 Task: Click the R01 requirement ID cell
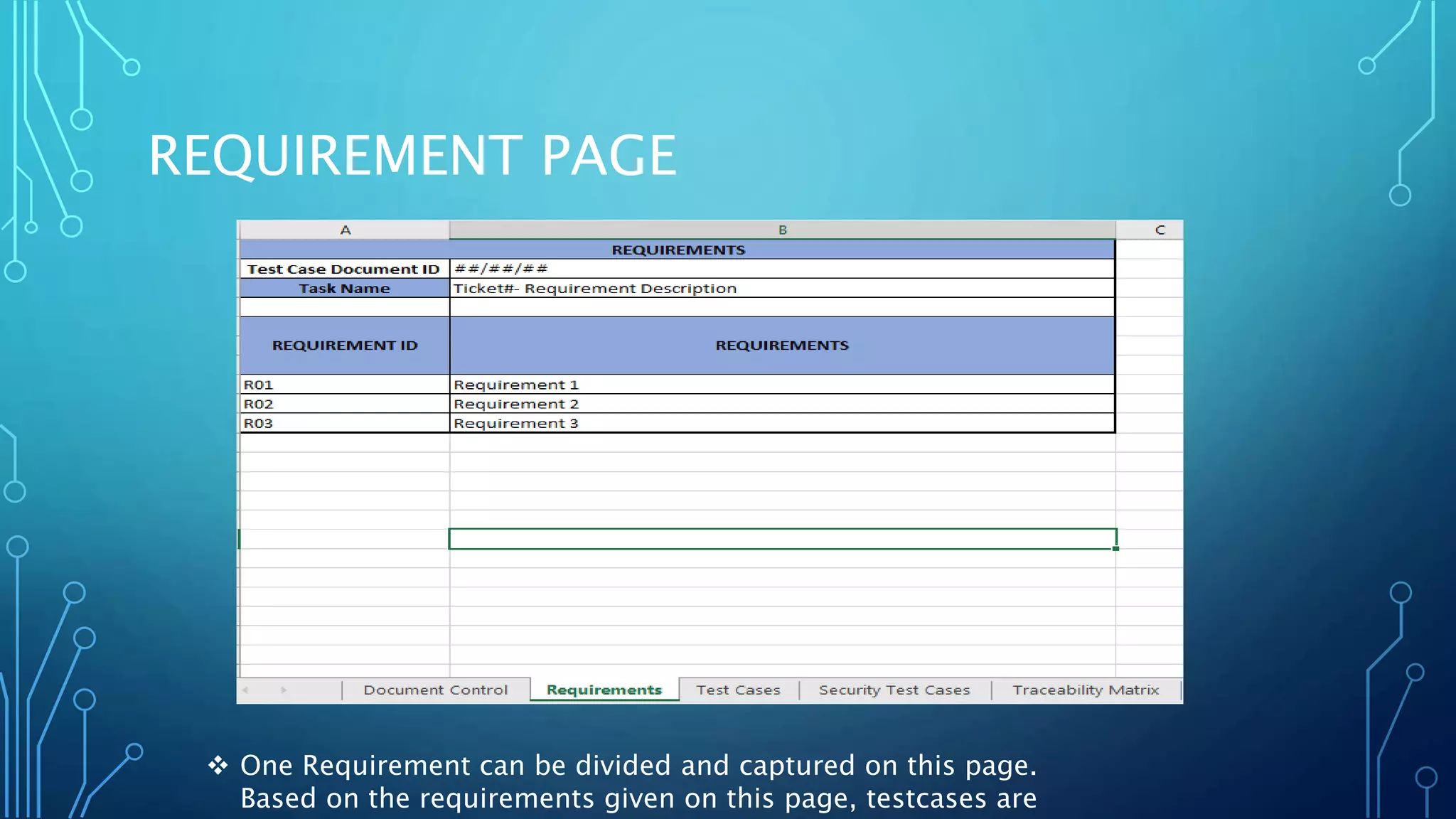[345, 385]
